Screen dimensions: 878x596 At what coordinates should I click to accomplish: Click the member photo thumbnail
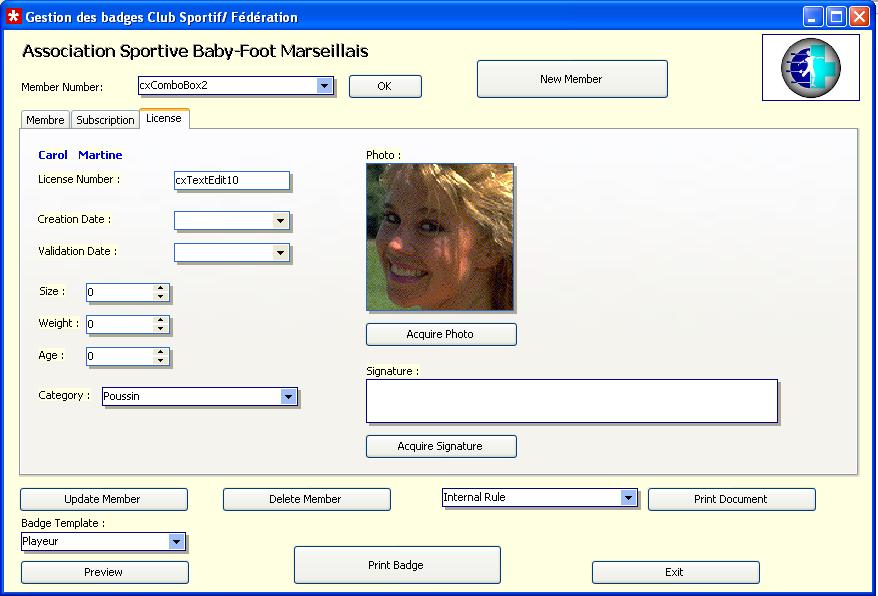pos(439,237)
